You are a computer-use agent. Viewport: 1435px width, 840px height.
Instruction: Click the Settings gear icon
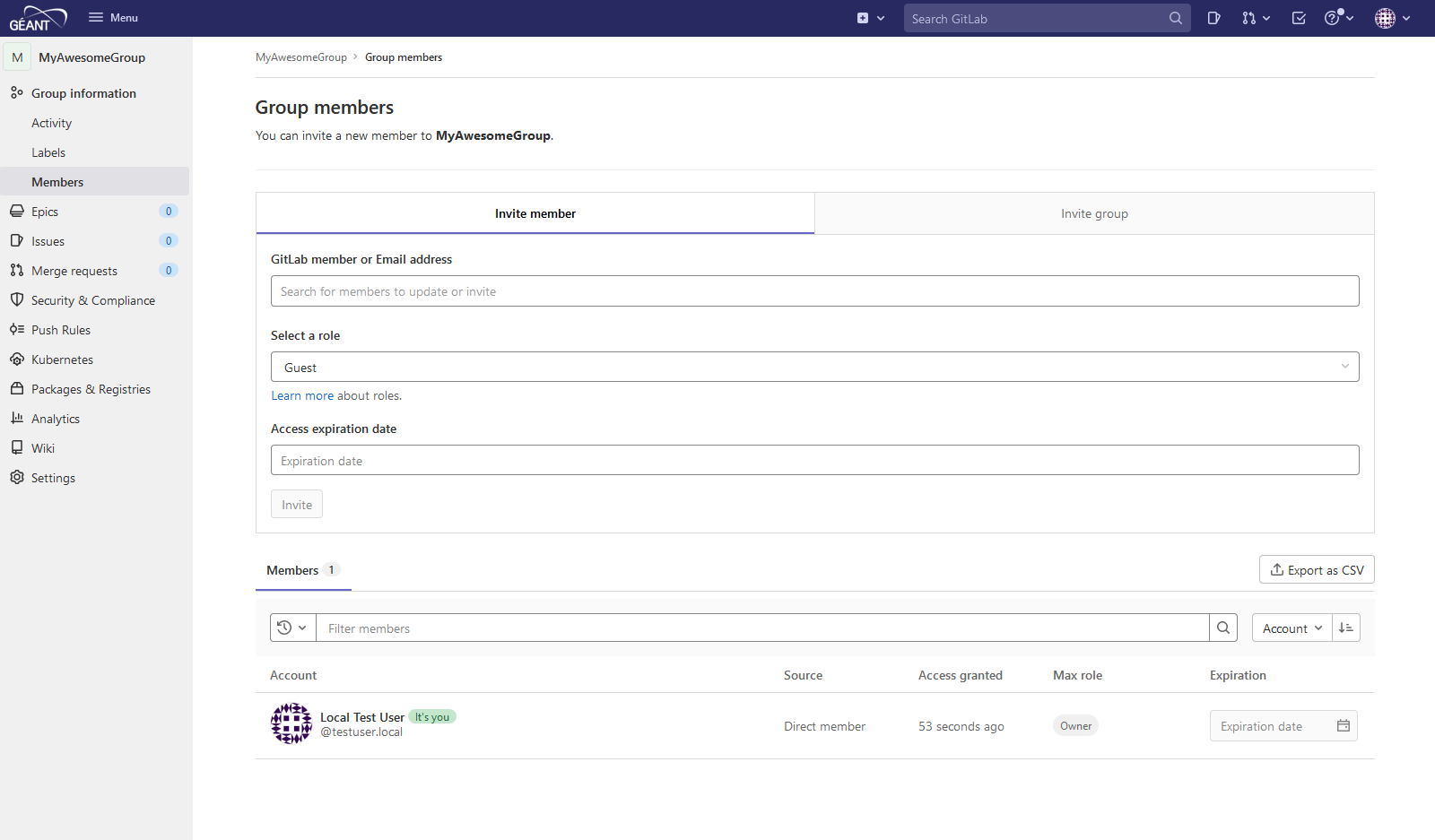pyautogui.click(x=16, y=478)
